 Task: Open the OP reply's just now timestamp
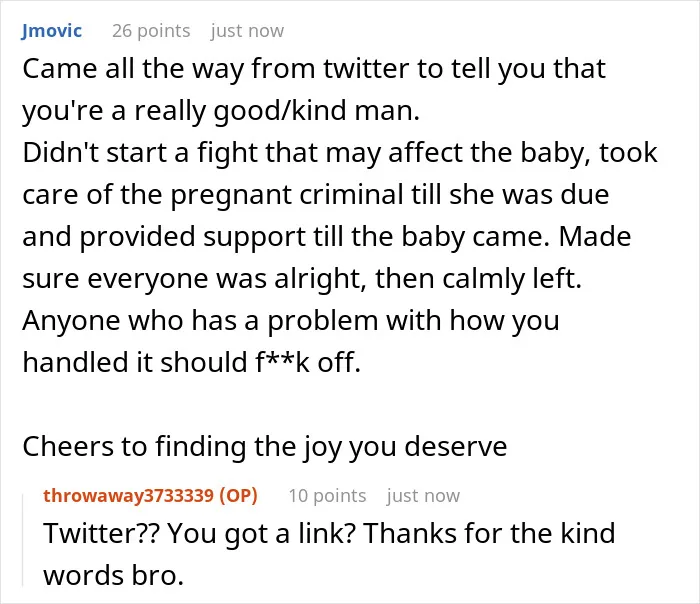point(423,496)
